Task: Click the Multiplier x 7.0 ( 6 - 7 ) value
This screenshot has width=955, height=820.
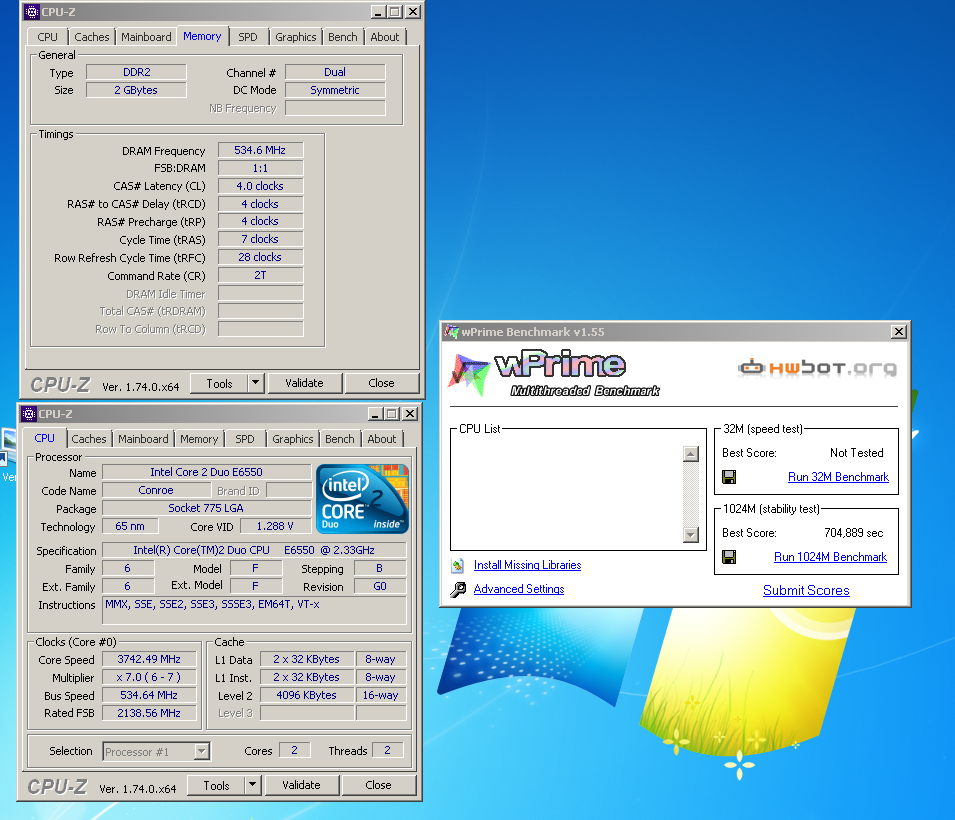Action: coord(149,677)
